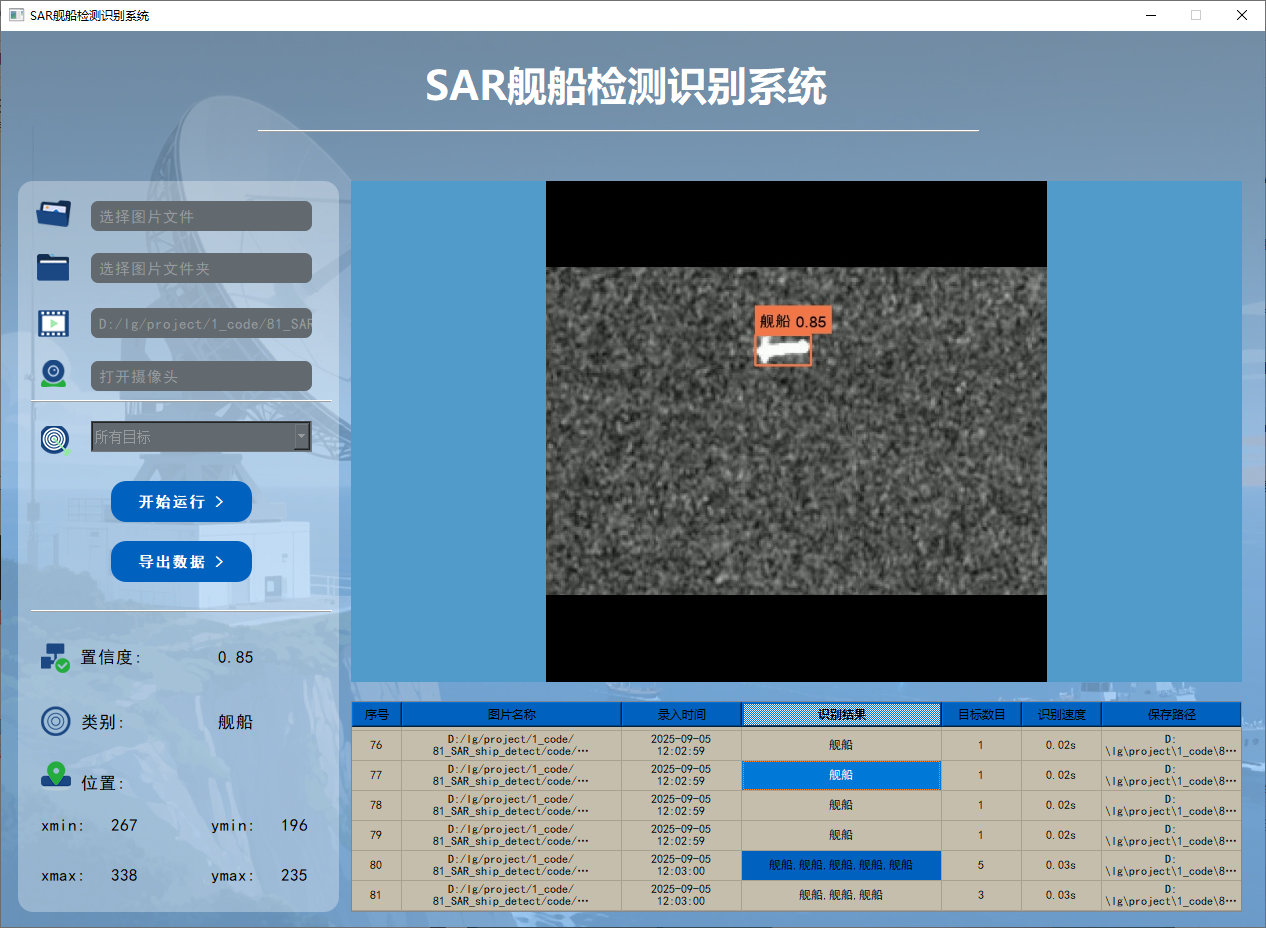This screenshot has height=928, width=1266.
Task: Click the 保存路径 column header
Action: [1171, 714]
